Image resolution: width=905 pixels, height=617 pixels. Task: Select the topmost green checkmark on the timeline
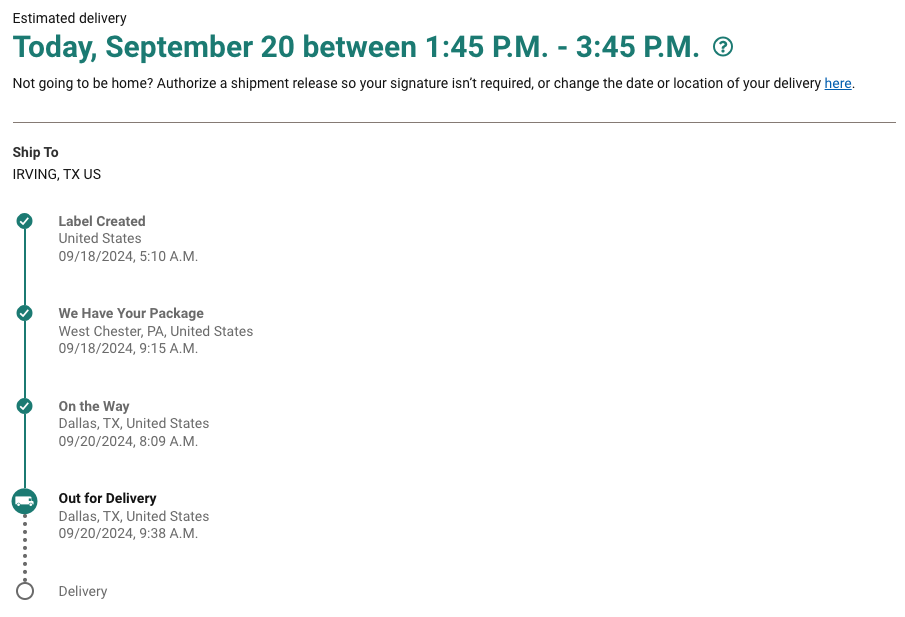(24, 221)
